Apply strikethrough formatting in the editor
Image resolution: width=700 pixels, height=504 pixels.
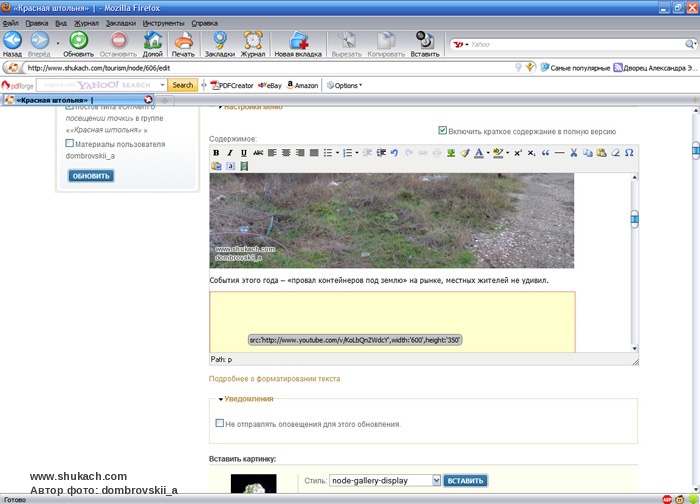[258, 153]
